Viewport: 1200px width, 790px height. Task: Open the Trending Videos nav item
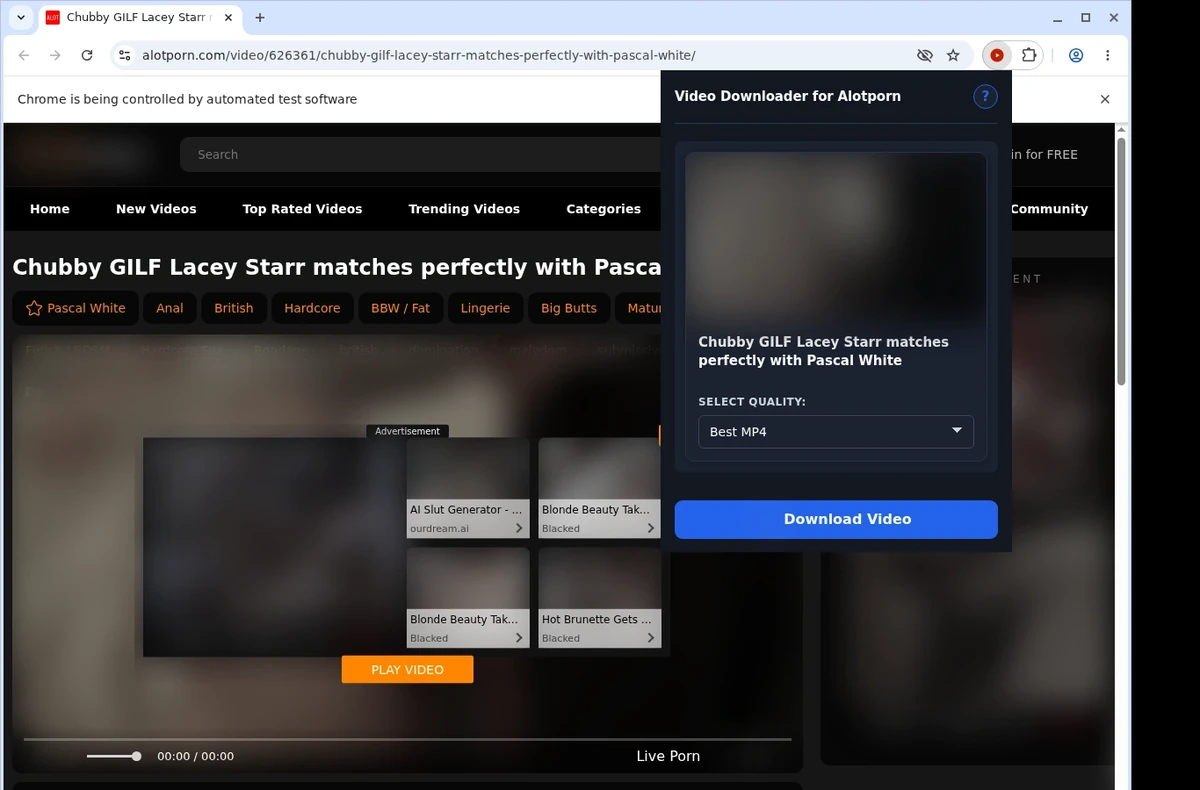[x=464, y=209]
